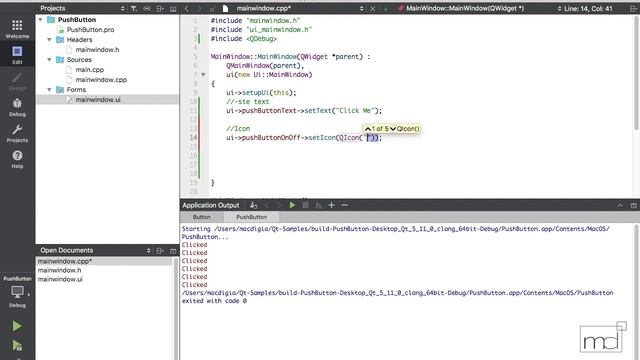Click line number 14 in gutter

[x=193, y=138]
